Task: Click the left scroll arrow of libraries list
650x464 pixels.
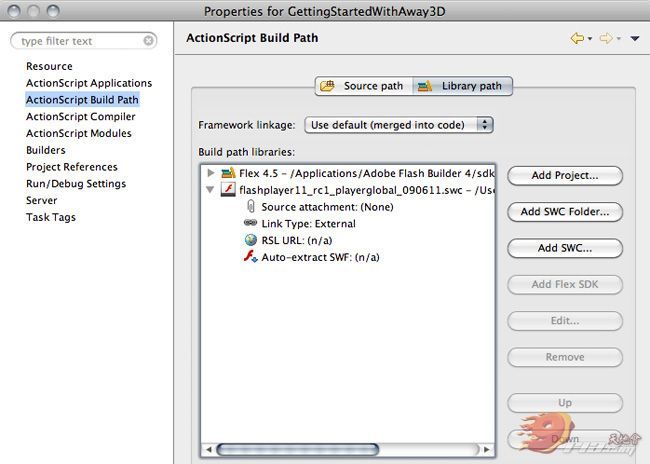Action: [209, 449]
